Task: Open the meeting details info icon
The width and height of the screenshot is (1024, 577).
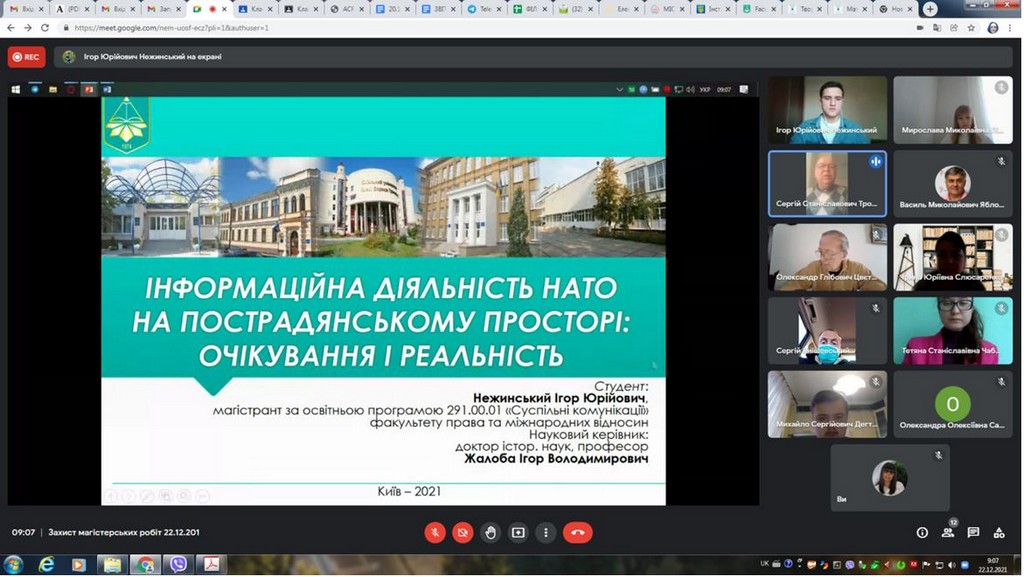Action: [x=922, y=532]
